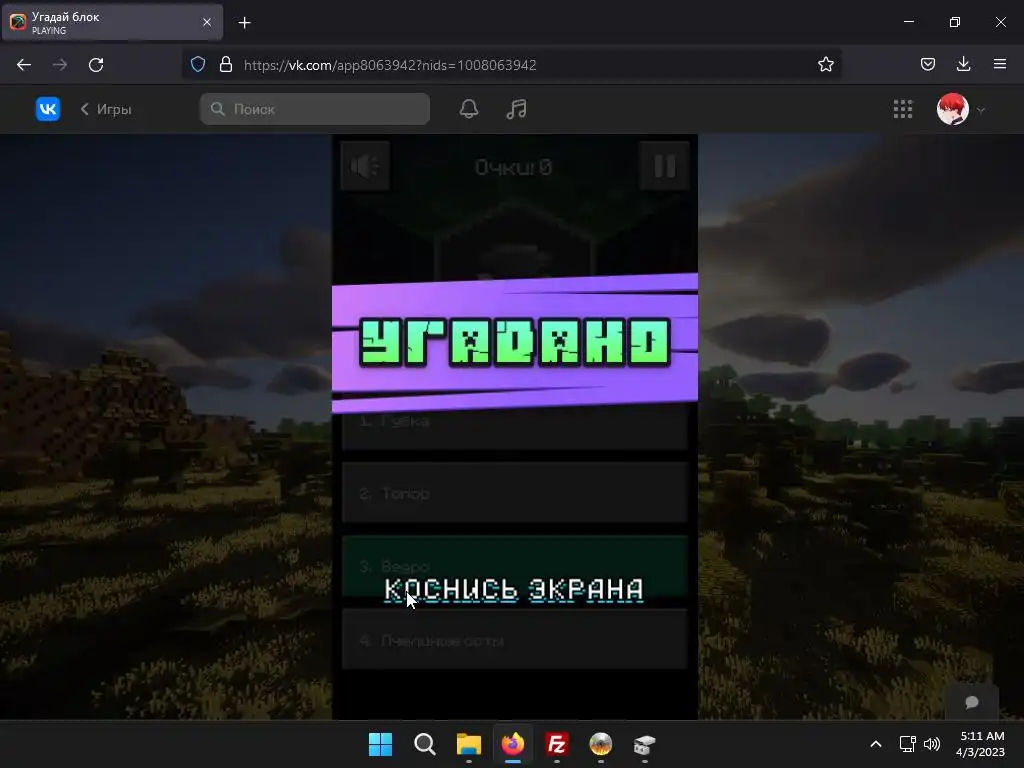Select dimmed answer '1. Губка'
The width and height of the screenshot is (1024, 768).
point(515,421)
